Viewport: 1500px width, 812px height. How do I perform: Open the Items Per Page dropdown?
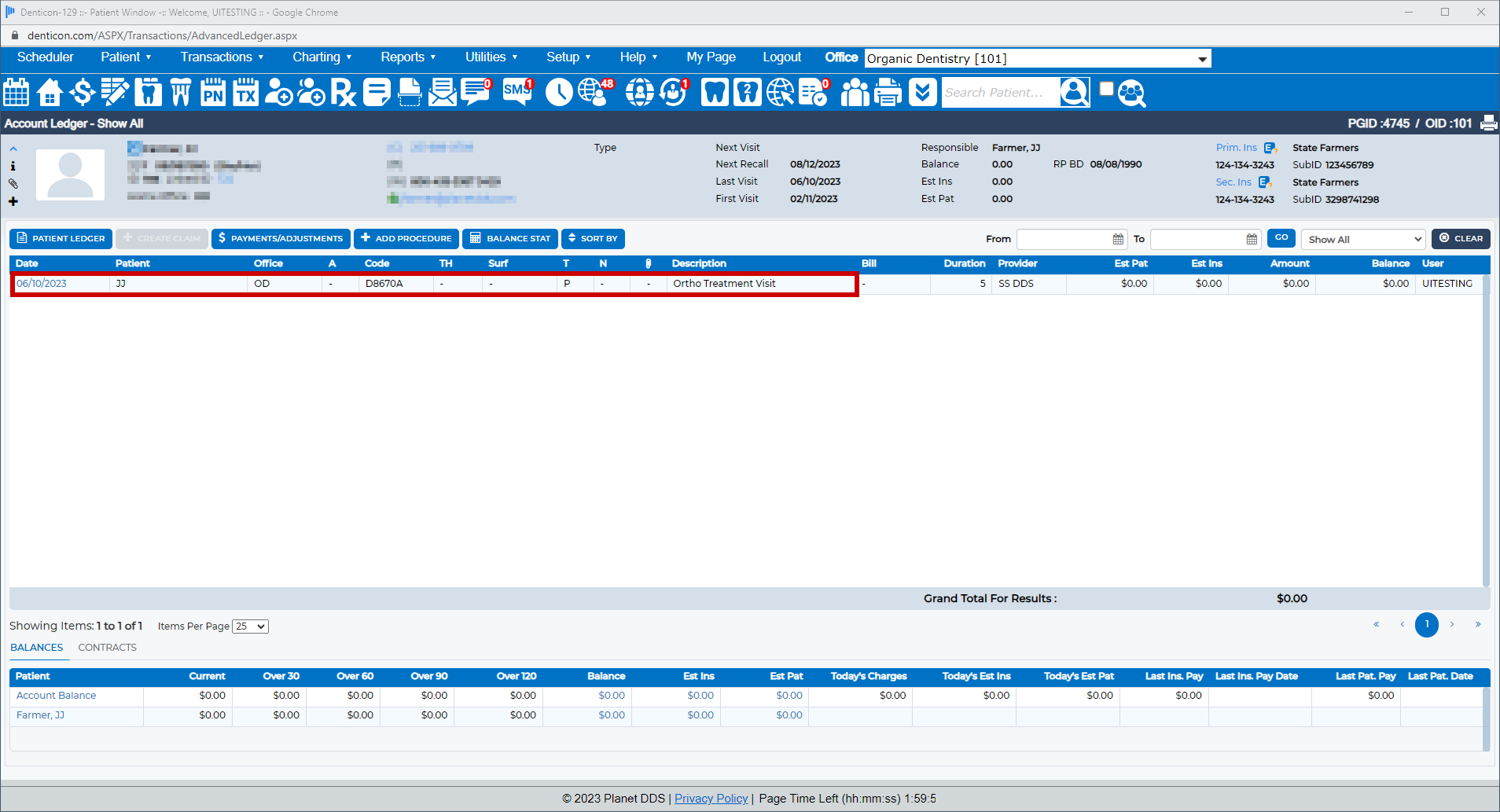(x=250, y=626)
